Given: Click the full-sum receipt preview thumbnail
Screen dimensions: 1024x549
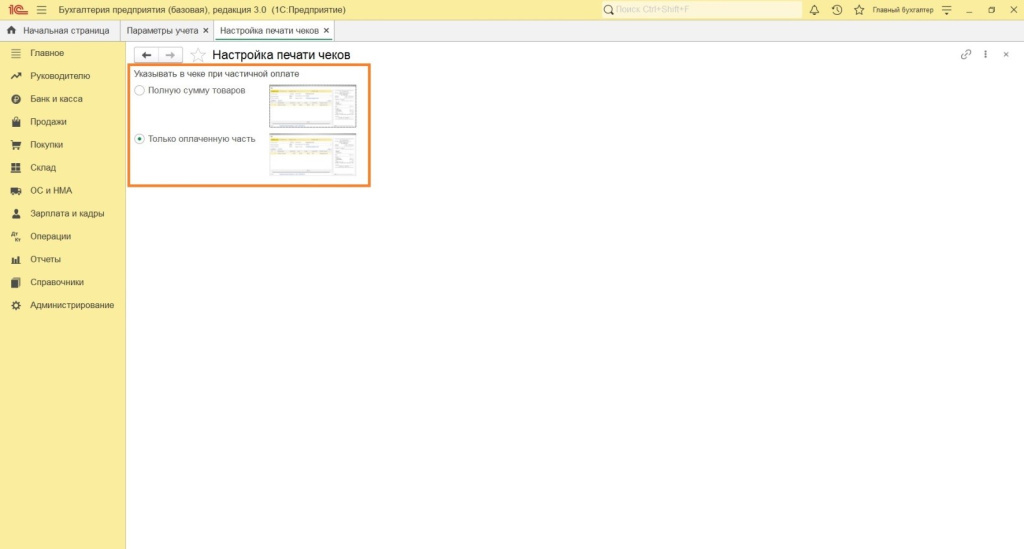Looking at the screenshot, I should (x=312, y=106).
